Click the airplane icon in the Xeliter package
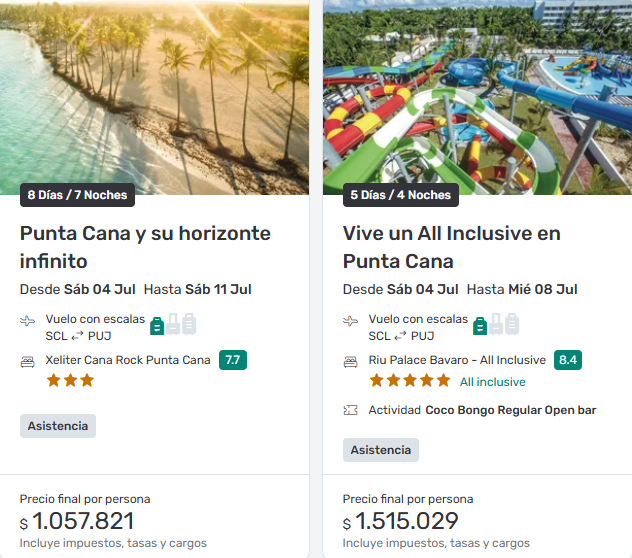Viewport: 632px width, 558px height. (x=28, y=321)
